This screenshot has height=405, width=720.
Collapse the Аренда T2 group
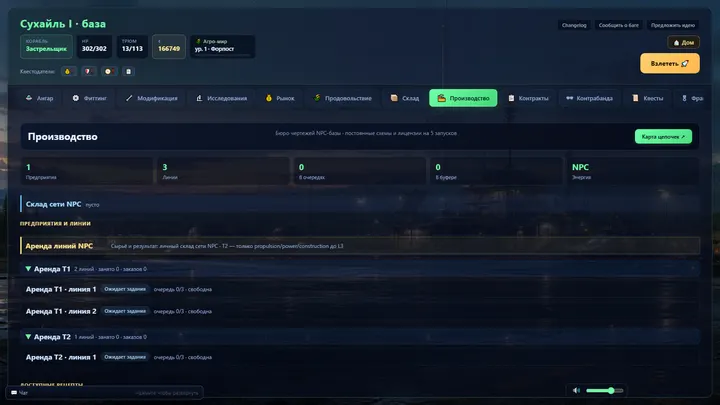coord(28,337)
